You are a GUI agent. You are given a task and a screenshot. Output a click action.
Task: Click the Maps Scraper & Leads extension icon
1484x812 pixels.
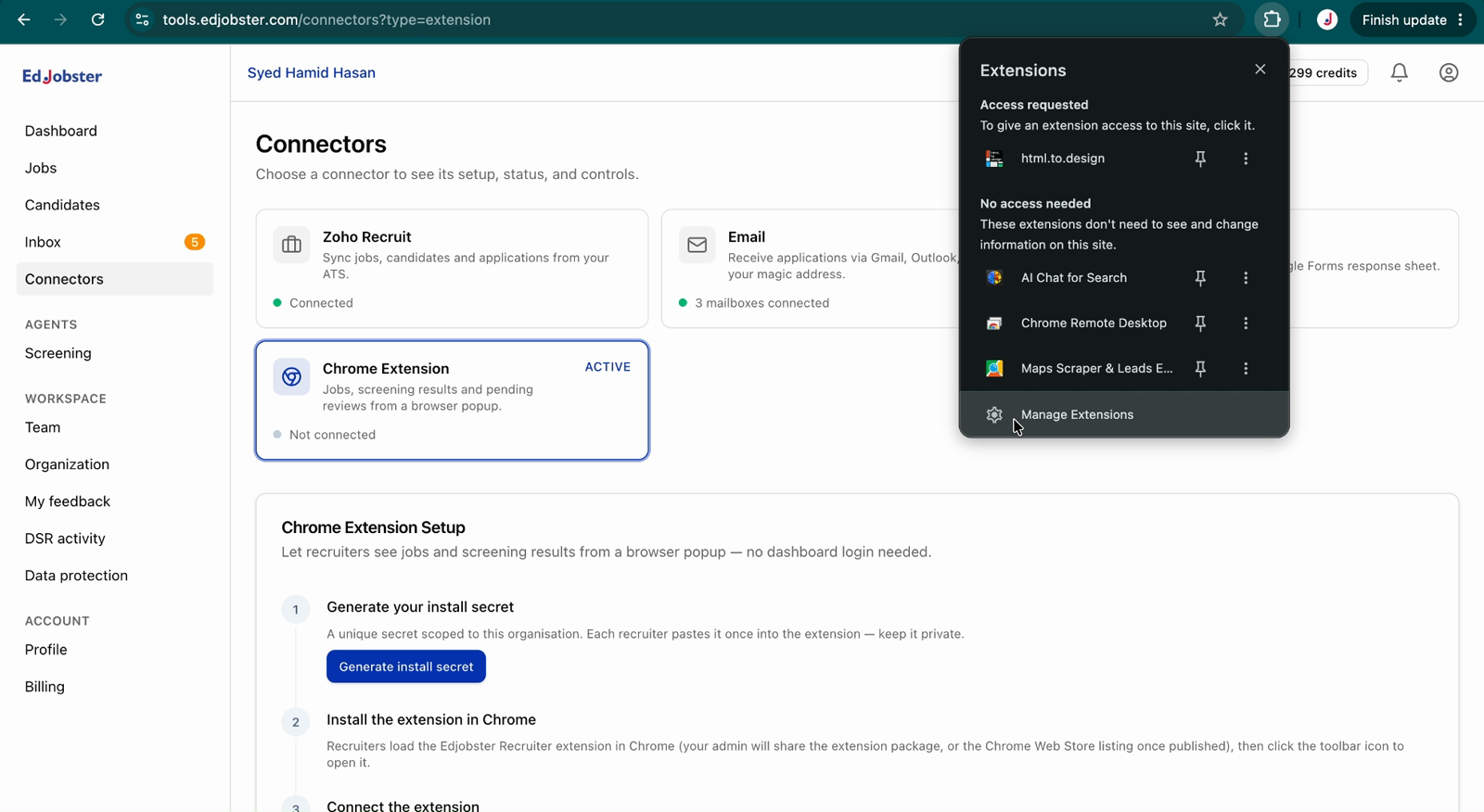994,368
